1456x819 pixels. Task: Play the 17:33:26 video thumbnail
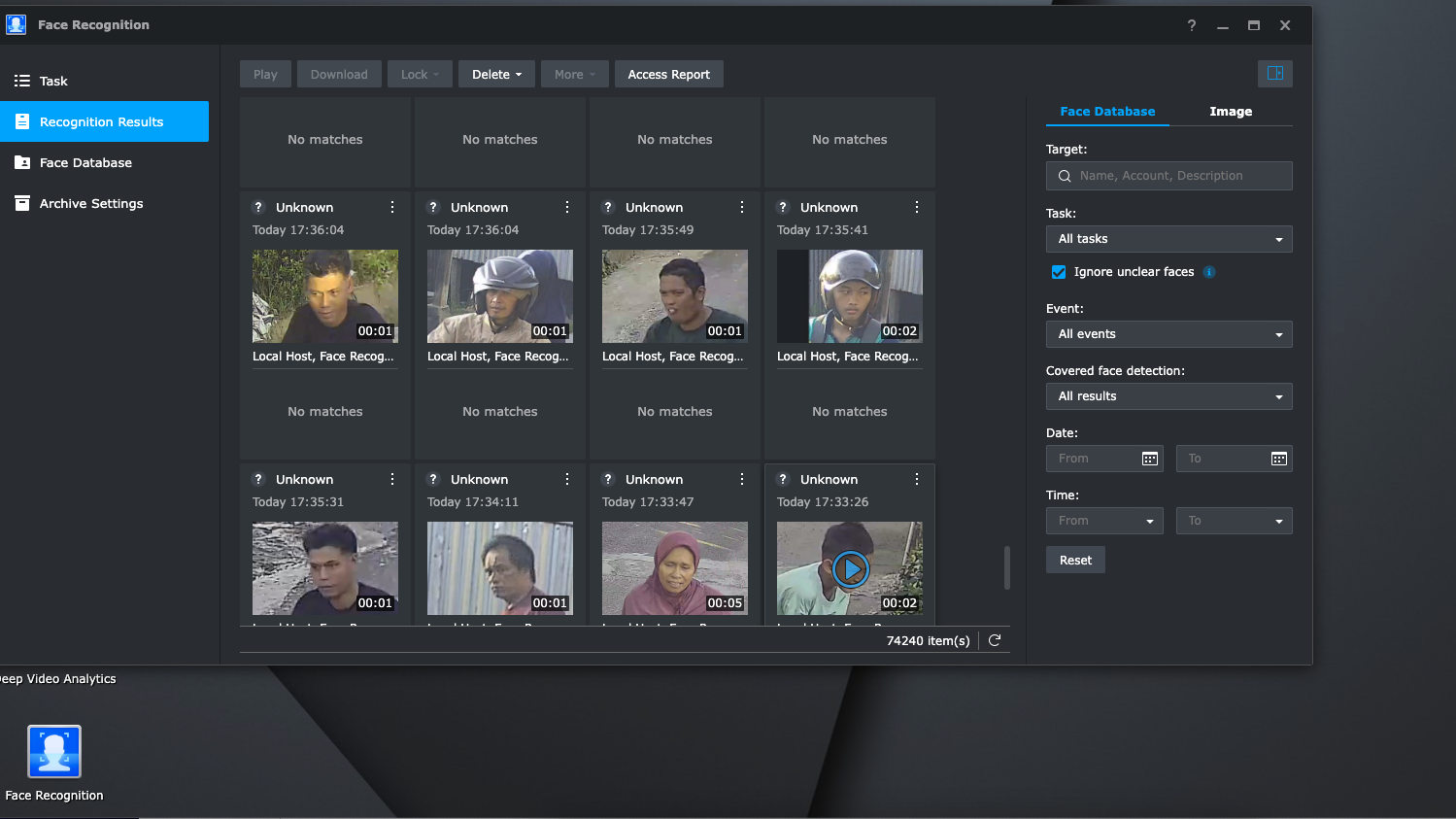[x=850, y=569]
